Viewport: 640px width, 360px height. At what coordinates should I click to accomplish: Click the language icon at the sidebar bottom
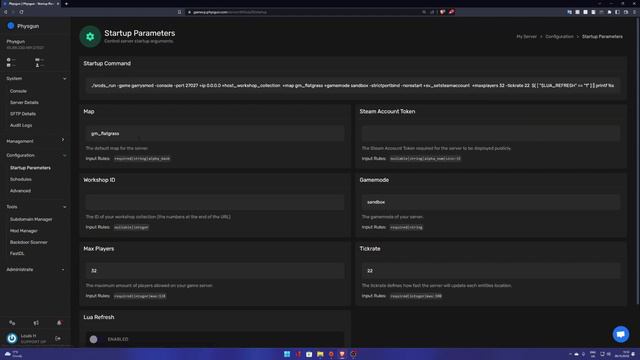[x=12, y=323]
